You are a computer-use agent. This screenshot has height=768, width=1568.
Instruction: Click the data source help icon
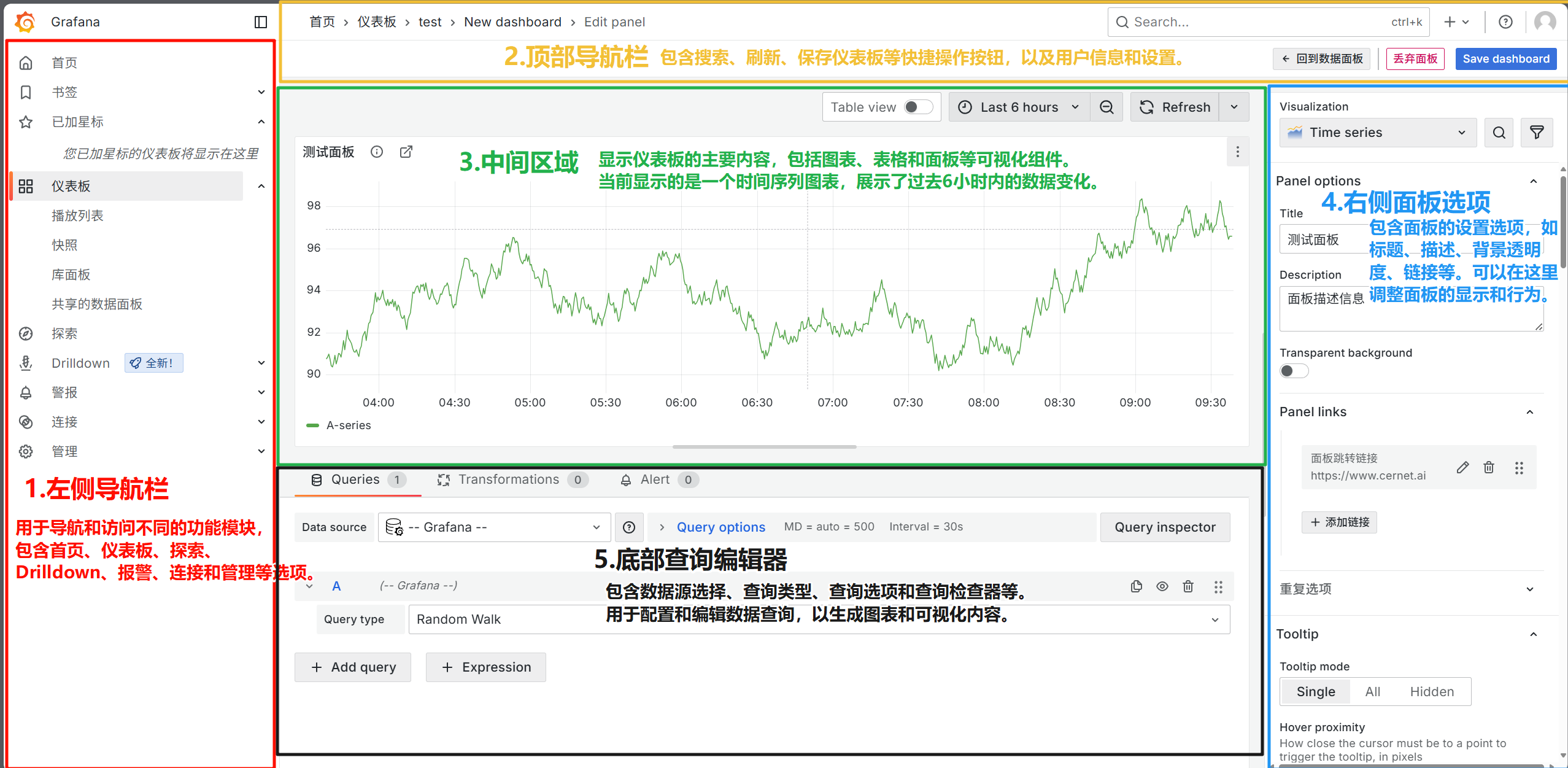[629, 527]
